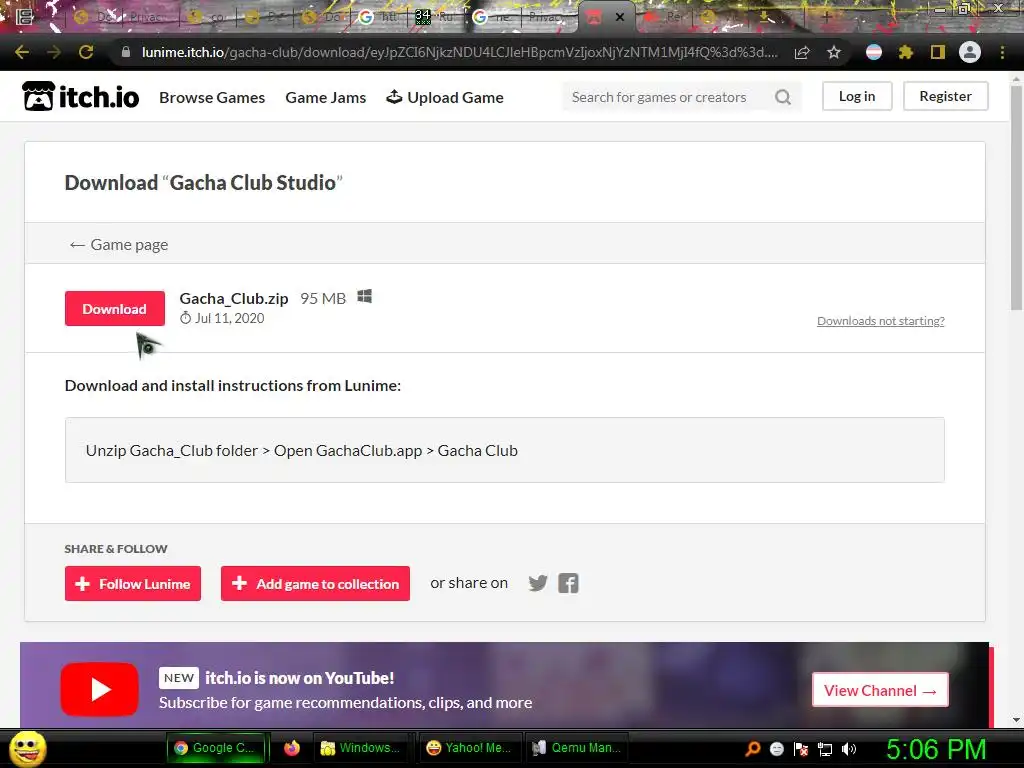Screen dimensions: 1024x768
Task: Switch to Google Chrome taskbar button
Action: [x=218, y=748]
